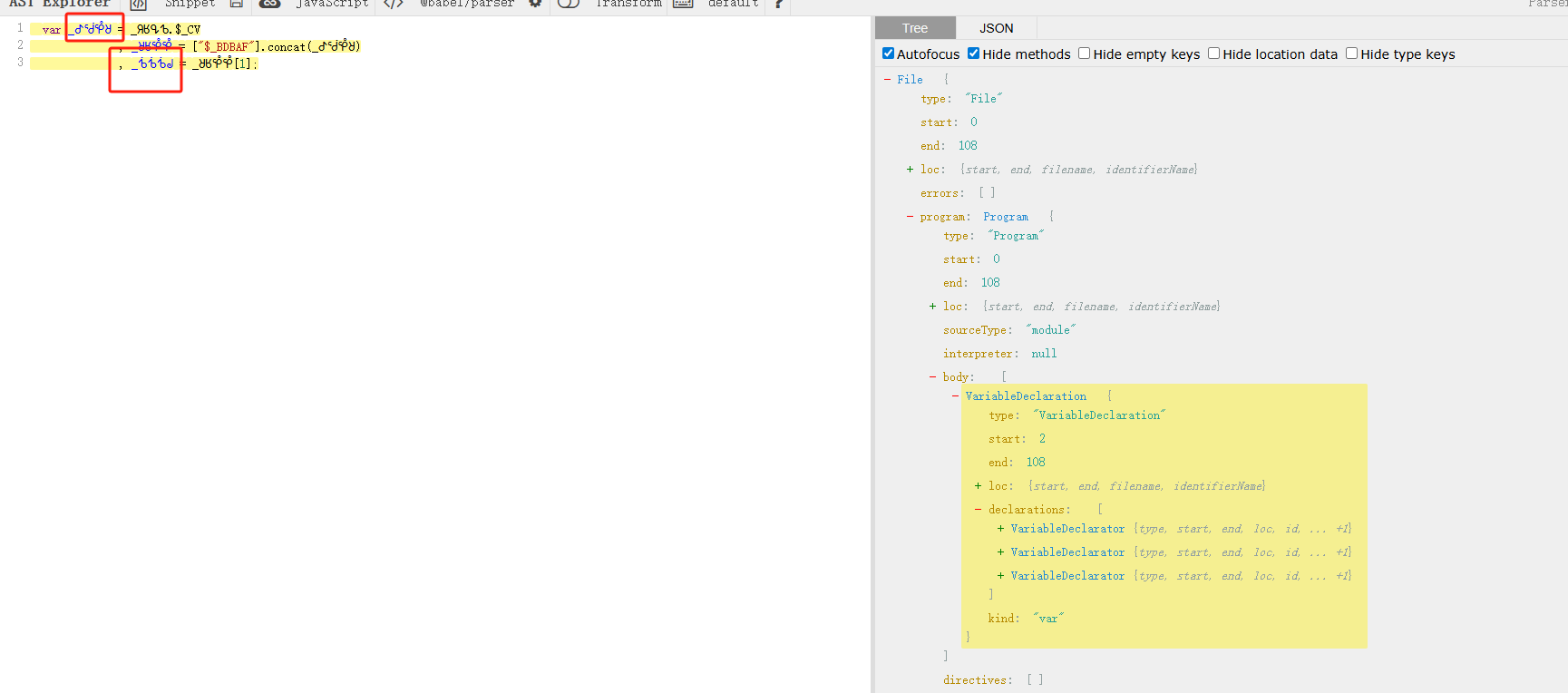Switch to the Tree tab

pyautogui.click(x=915, y=28)
